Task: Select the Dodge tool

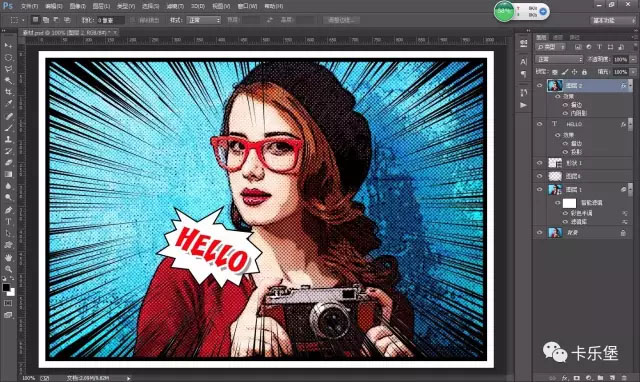Action: [8, 198]
